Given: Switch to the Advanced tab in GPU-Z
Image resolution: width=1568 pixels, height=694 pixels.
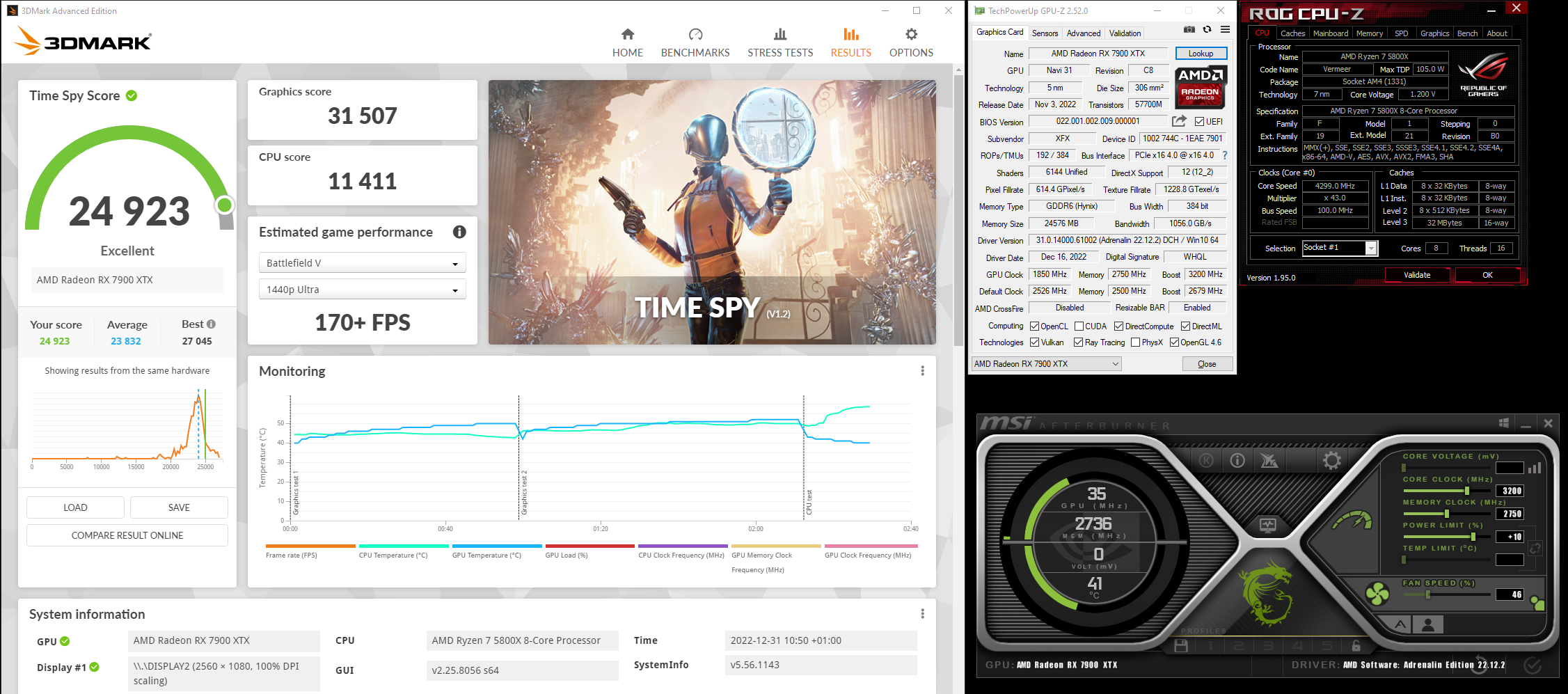Looking at the screenshot, I should tap(1084, 33).
